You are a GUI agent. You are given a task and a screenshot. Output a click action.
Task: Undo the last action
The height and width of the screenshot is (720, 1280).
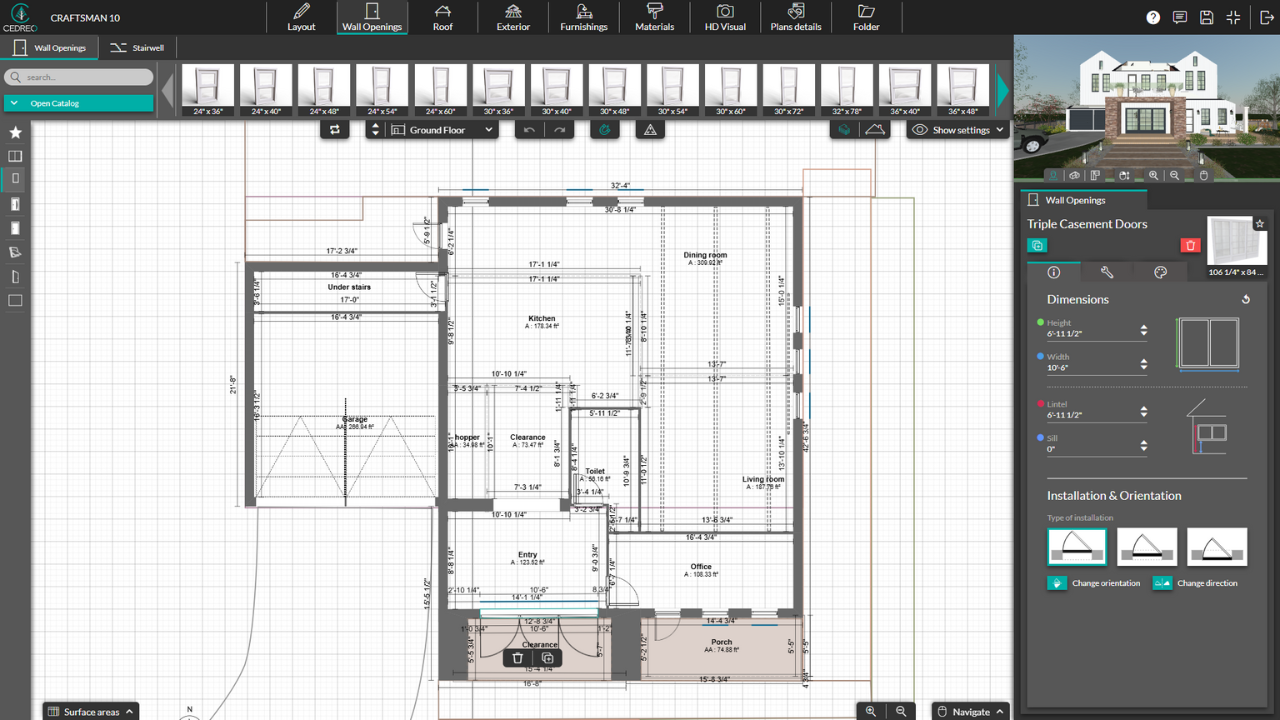[x=528, y=129]
